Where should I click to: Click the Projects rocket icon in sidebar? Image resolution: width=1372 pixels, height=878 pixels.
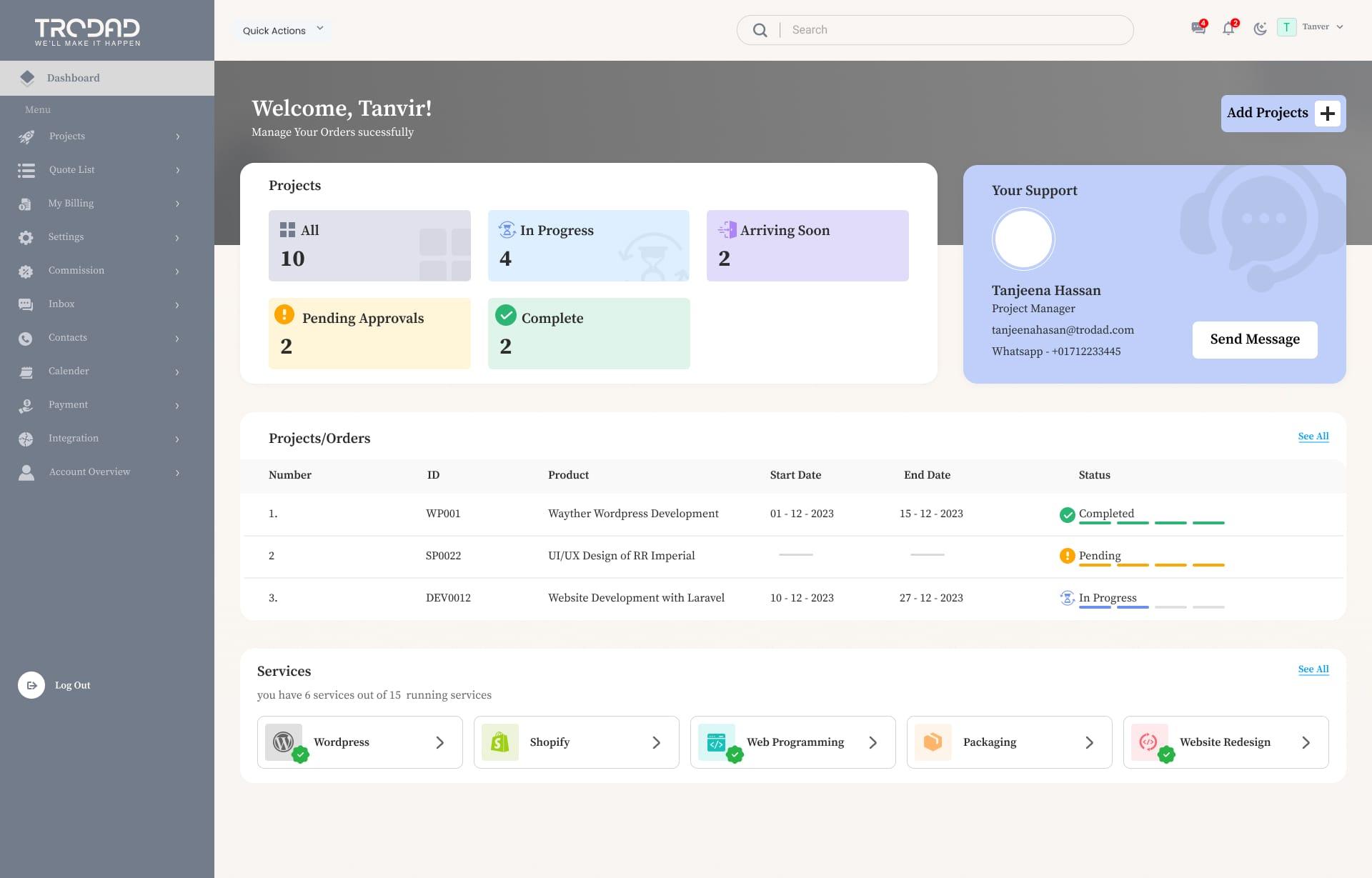(26, 136)
